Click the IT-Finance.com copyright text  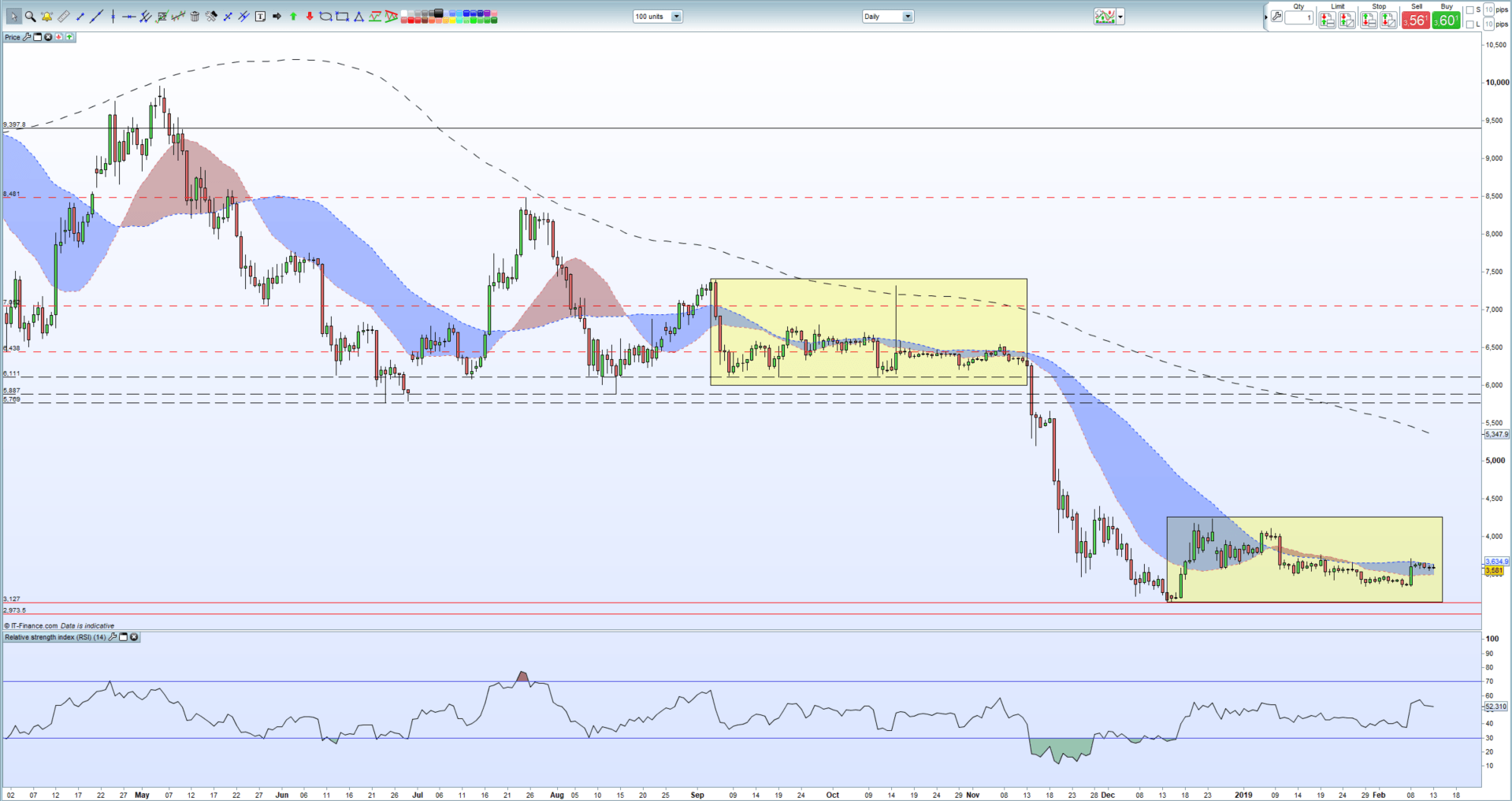tap(32, 626)
